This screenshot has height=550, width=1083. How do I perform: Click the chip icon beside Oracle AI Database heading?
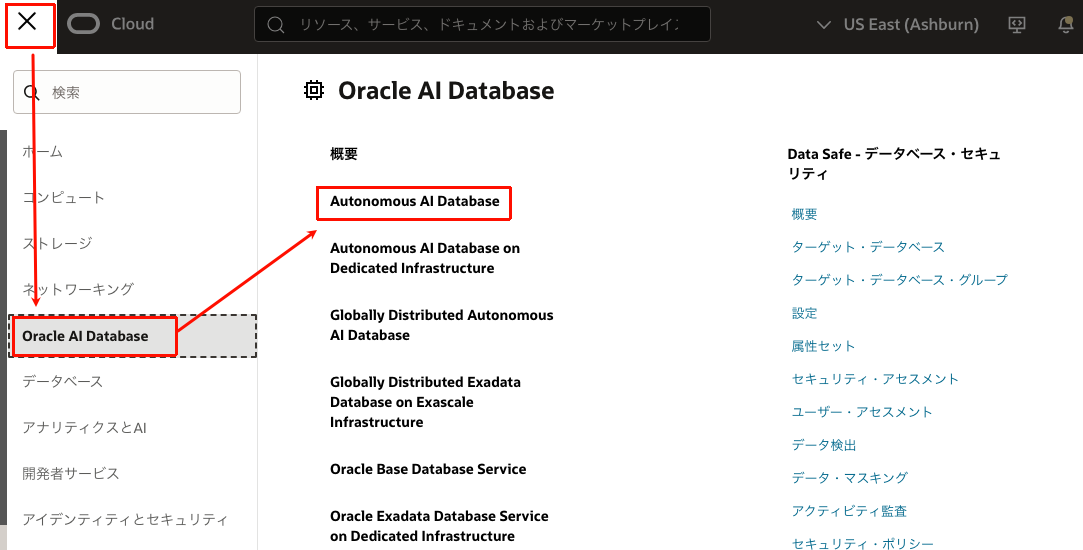pyautogui.click(x=314, y=91)
